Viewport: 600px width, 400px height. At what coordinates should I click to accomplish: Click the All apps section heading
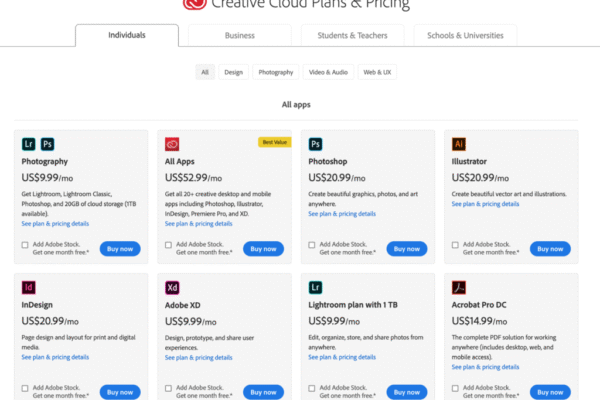[x=296, y=104]
